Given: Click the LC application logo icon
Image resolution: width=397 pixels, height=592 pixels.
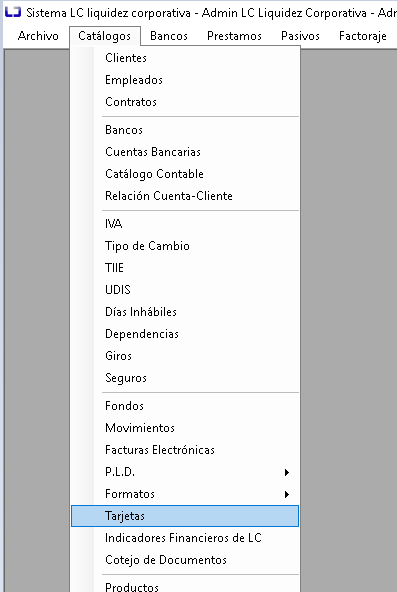Looking at the screenshot, I should tap(13, 12).
